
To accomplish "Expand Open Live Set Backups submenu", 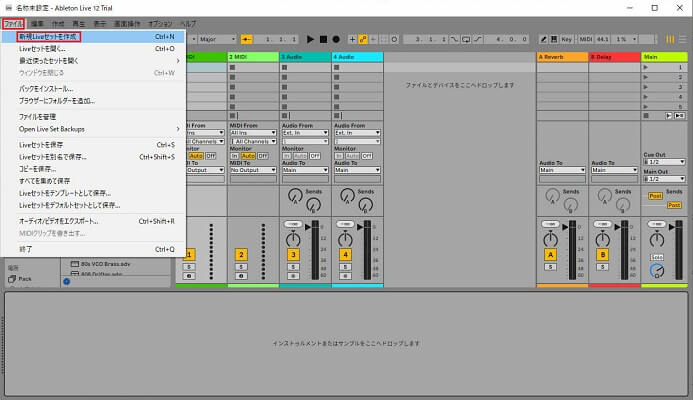I will pos(178,129).
